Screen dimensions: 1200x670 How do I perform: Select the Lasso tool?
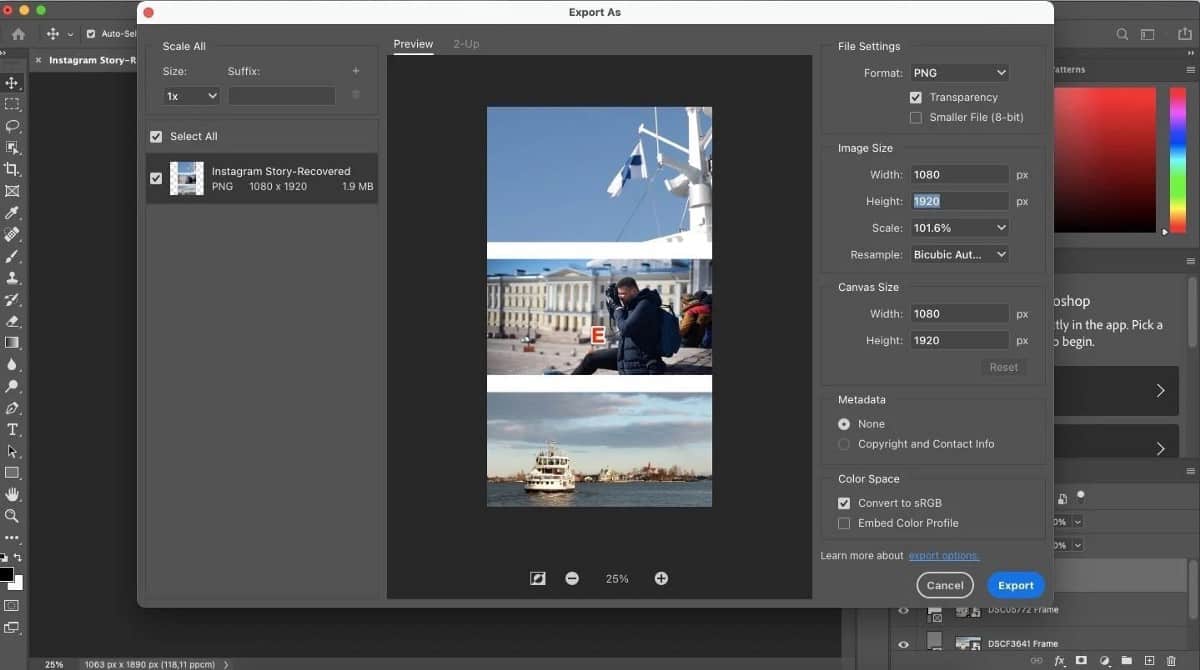13,126
